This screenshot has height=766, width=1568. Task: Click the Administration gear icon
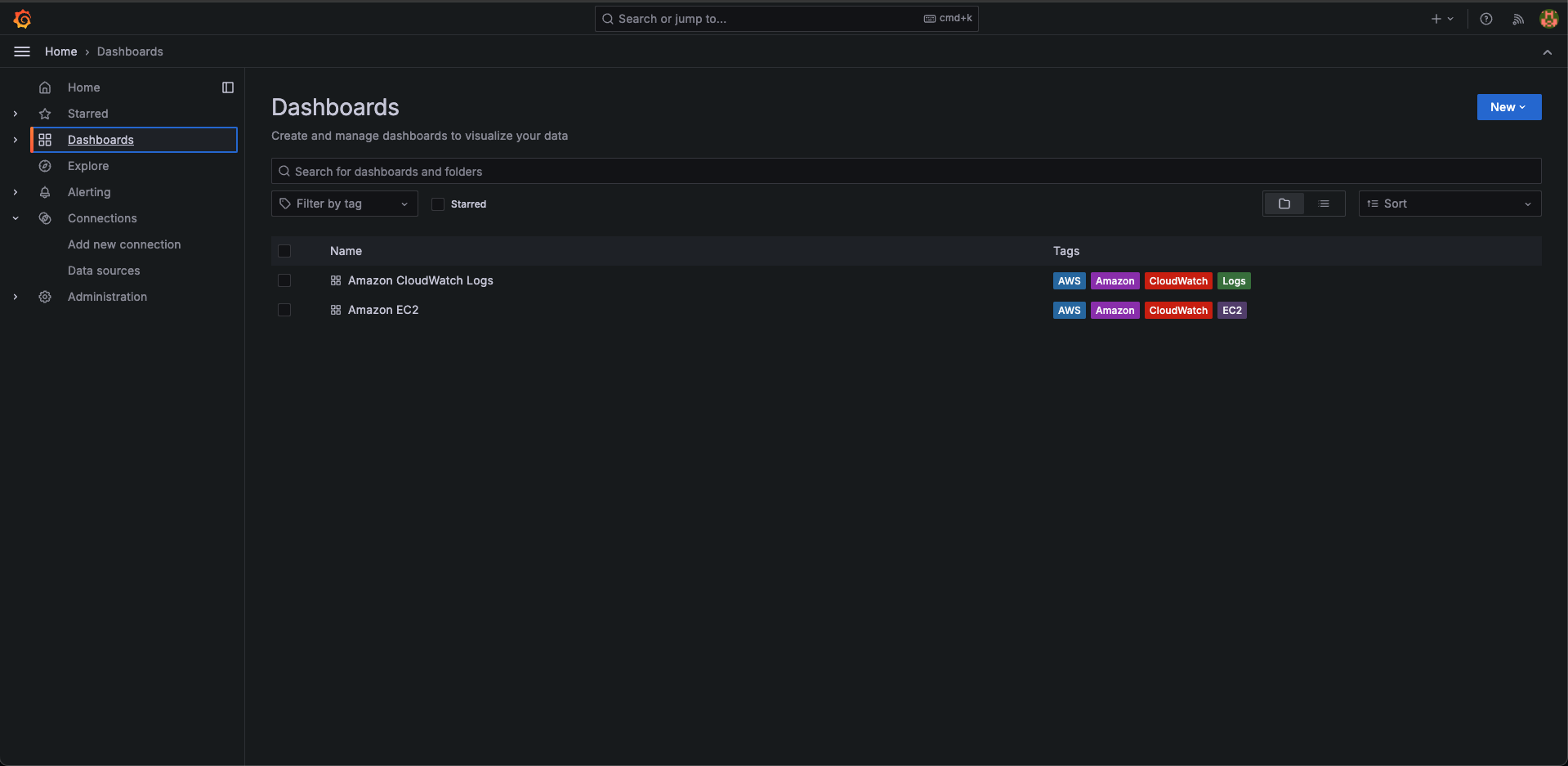pos(45,297)
